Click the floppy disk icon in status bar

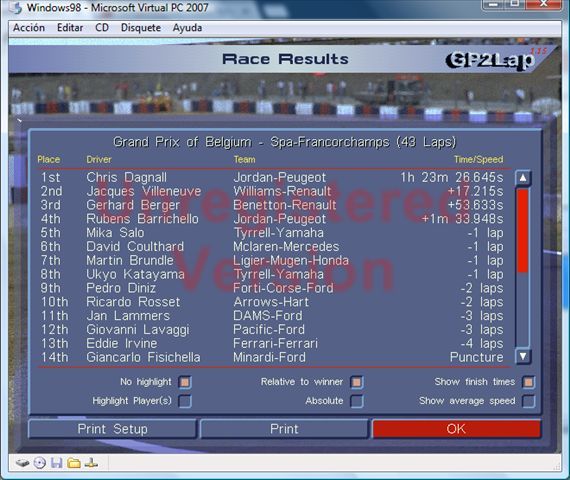[56, 463]
